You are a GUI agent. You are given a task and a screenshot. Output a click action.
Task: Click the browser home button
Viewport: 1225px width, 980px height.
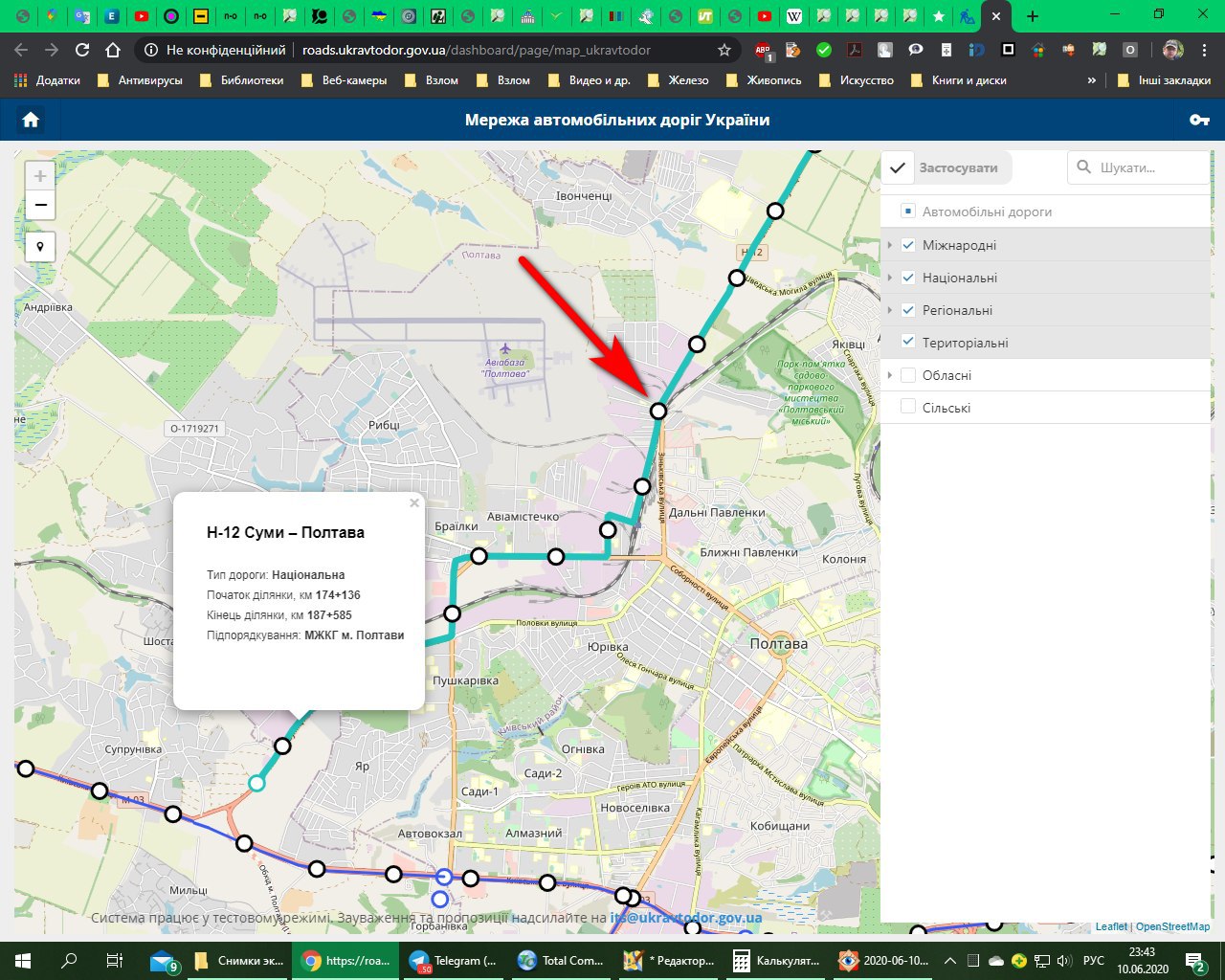113,50
